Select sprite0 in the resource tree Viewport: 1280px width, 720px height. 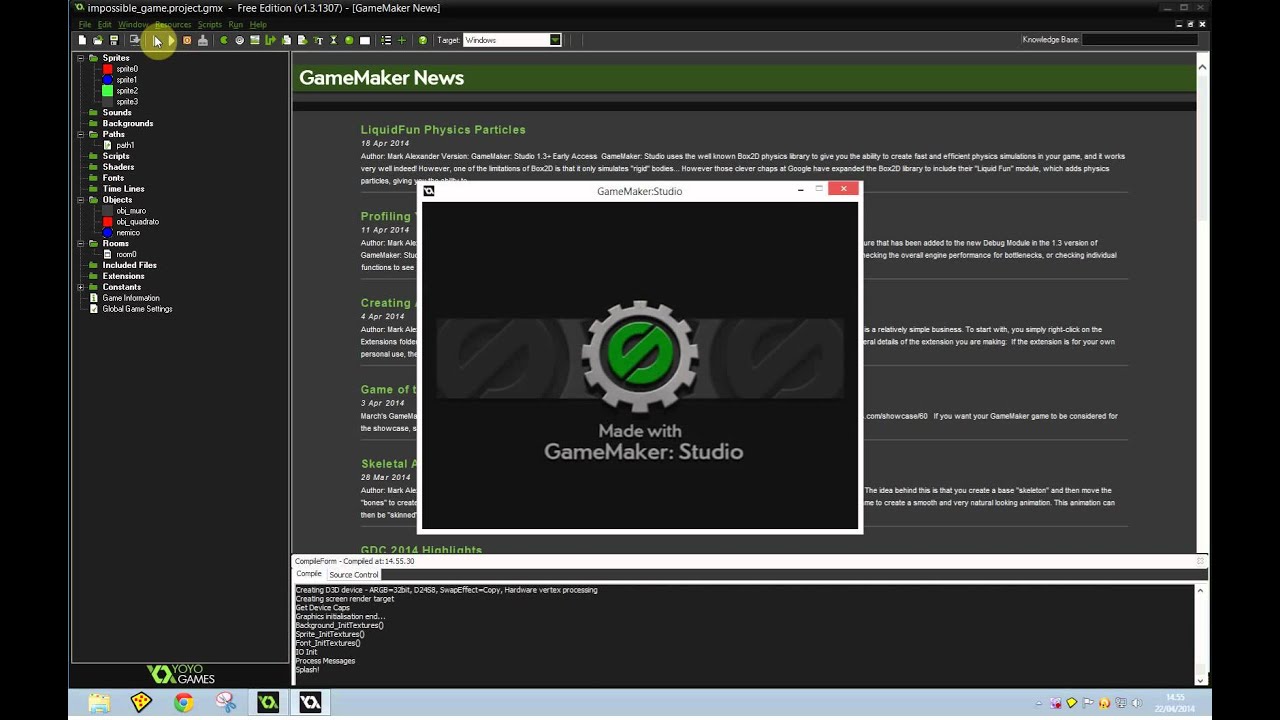(127, 69)
